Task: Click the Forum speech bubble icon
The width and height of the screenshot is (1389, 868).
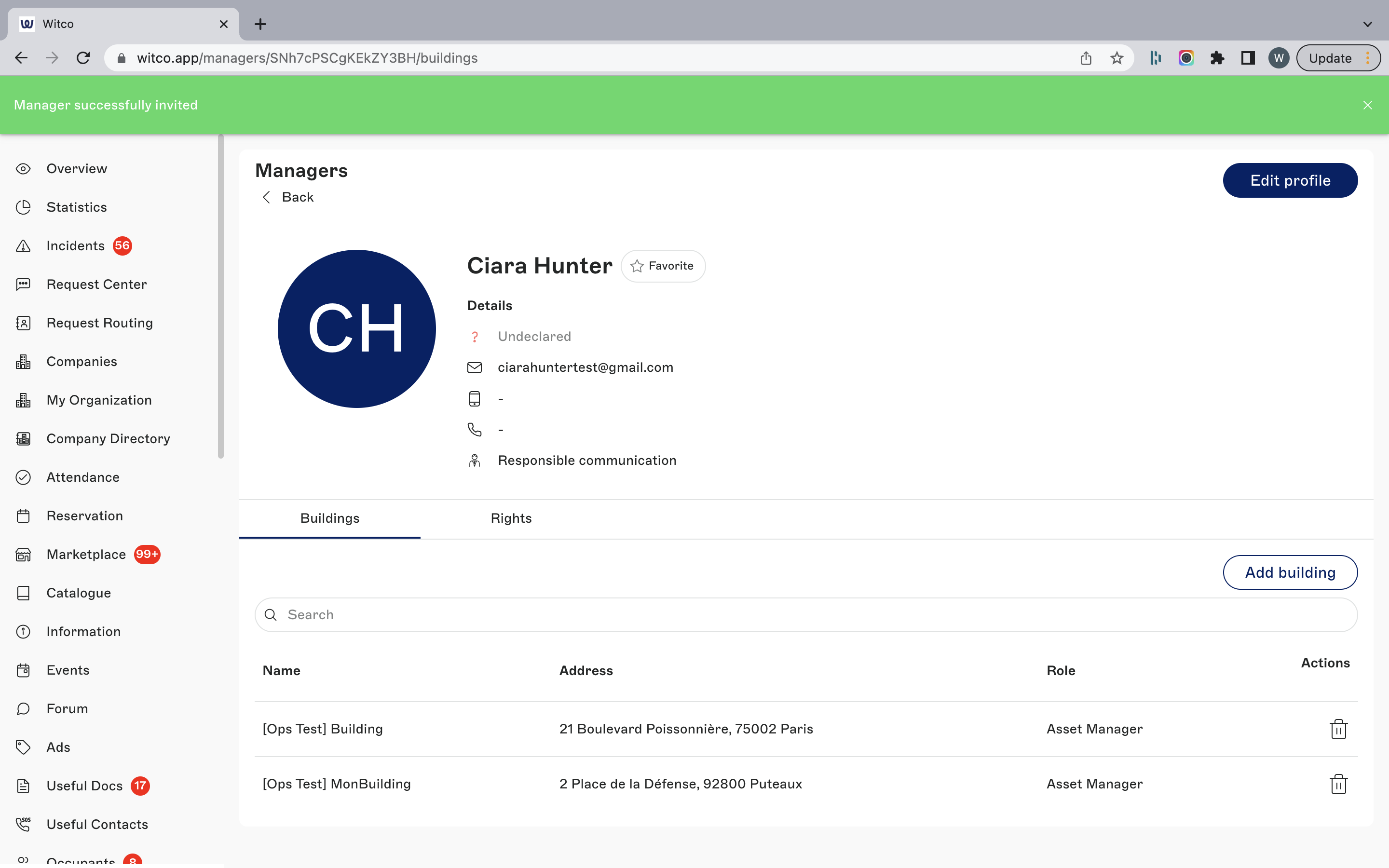Action: 23,708
